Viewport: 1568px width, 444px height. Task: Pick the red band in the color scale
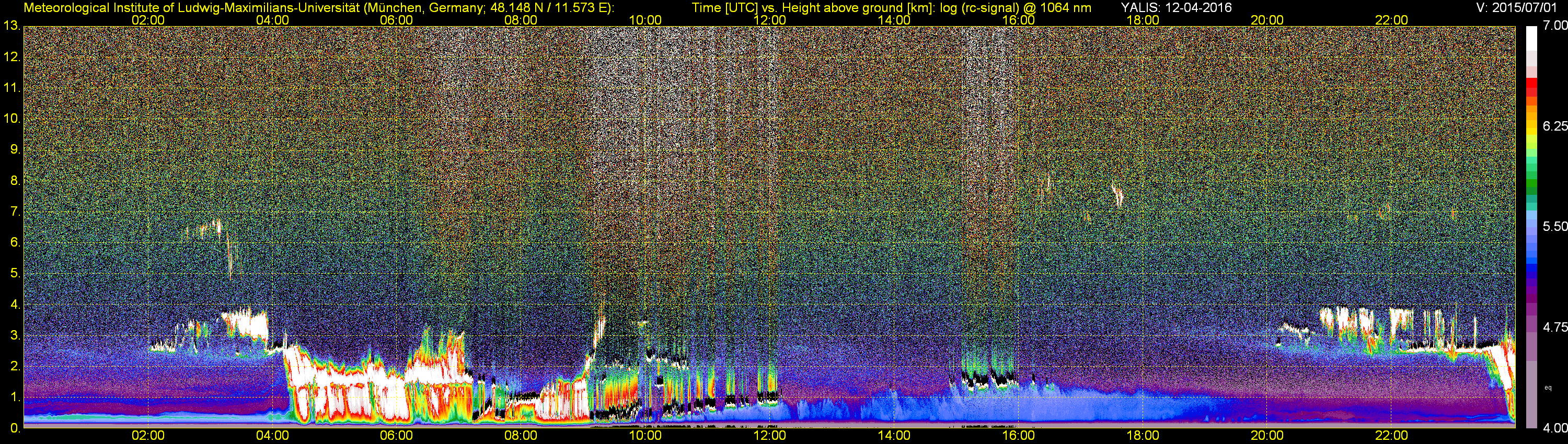pos(1531,85)
